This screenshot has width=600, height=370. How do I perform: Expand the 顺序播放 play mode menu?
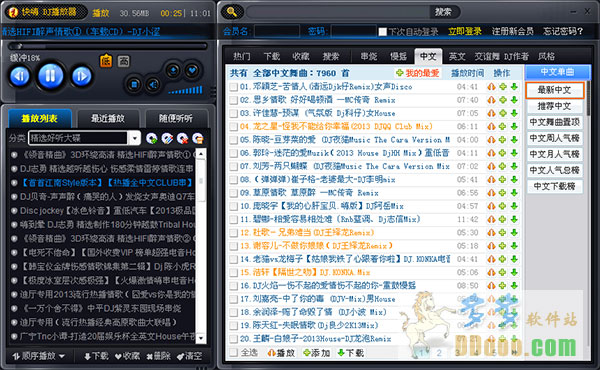[x=38, y=356]
